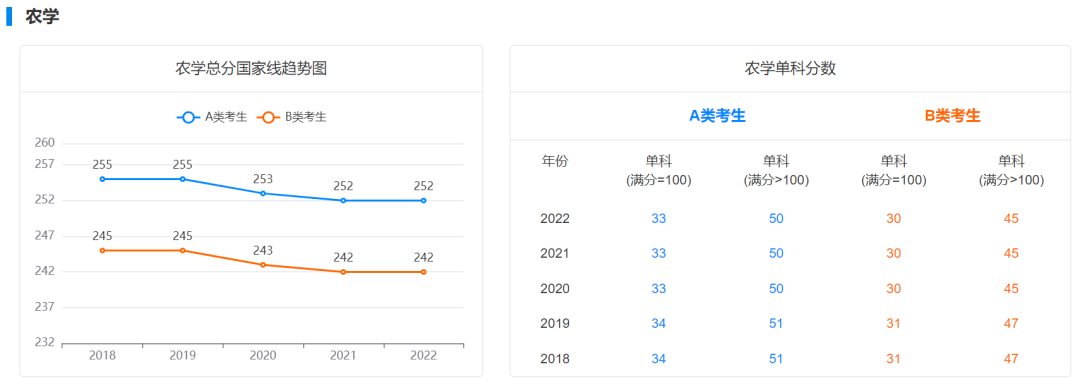Click the 农学 section heading

42,17
